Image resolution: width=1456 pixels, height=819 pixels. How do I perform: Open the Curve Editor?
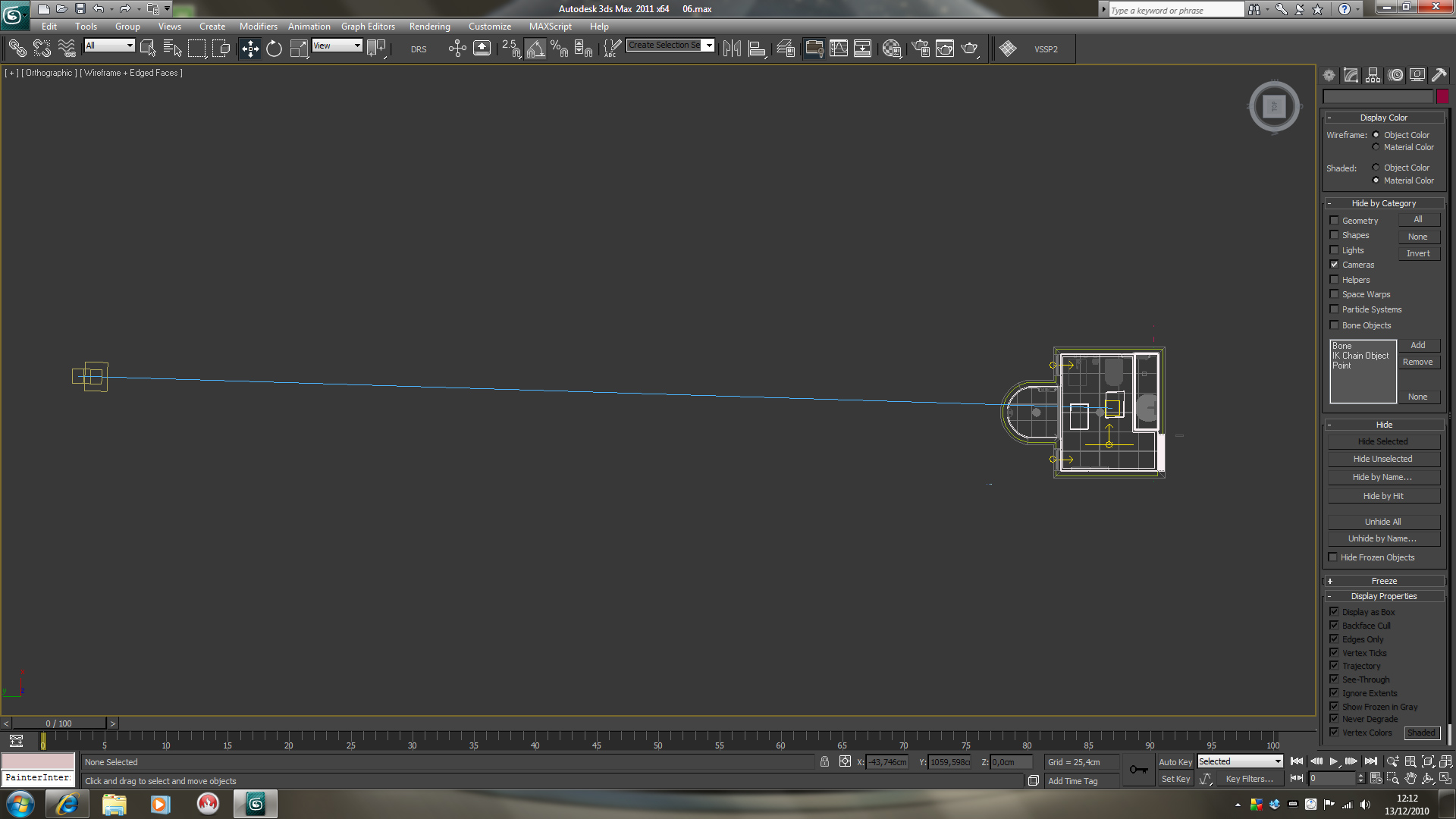(839, 48)
